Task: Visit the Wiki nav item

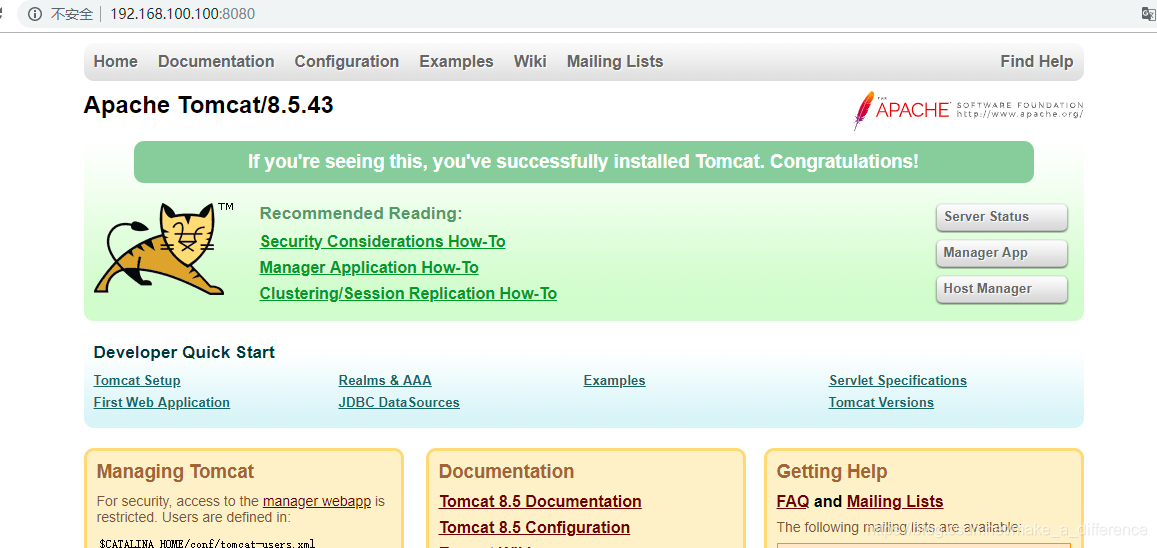Action: [530, 61]
